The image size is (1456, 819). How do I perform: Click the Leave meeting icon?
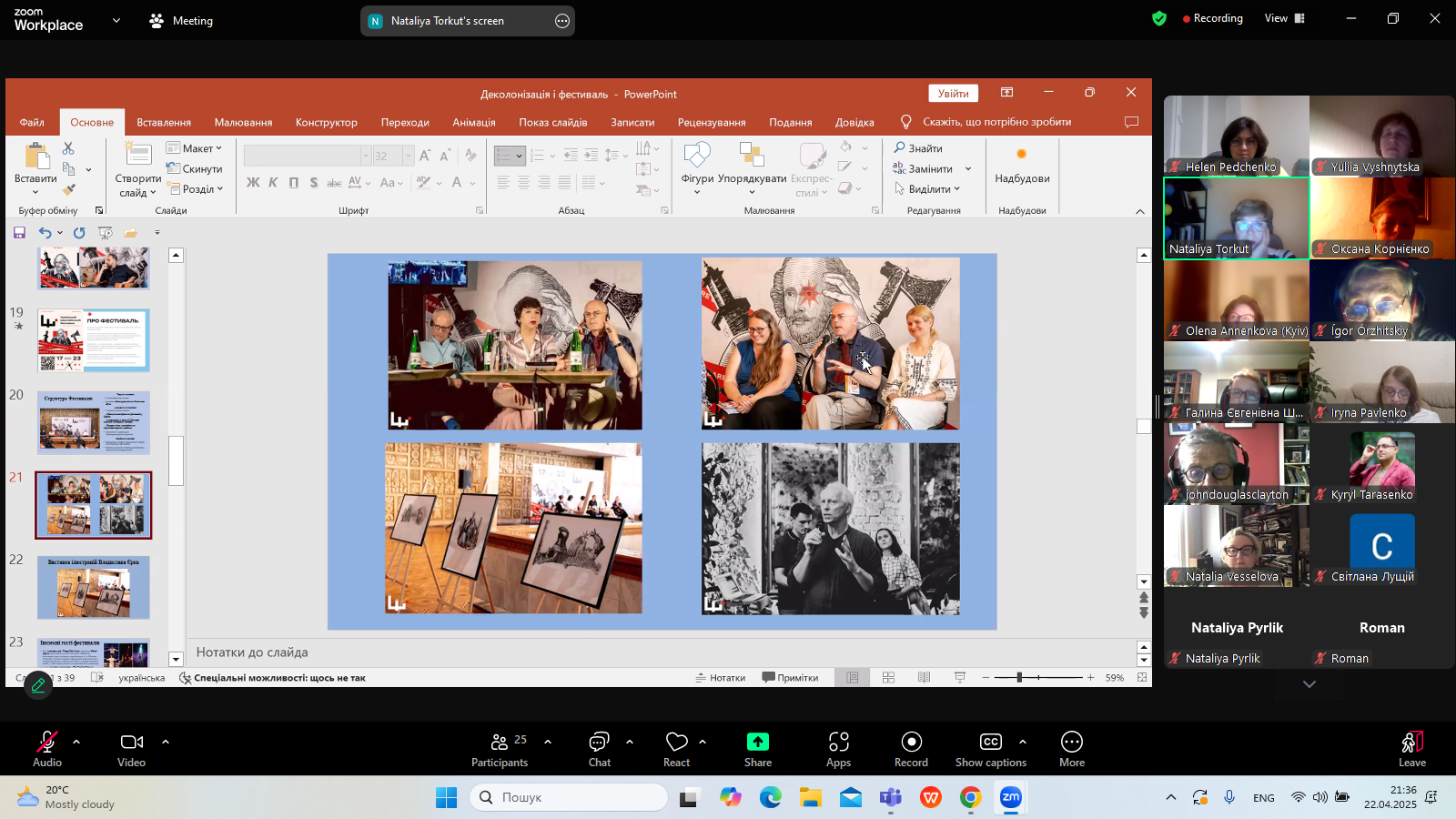click(1411, 743)
